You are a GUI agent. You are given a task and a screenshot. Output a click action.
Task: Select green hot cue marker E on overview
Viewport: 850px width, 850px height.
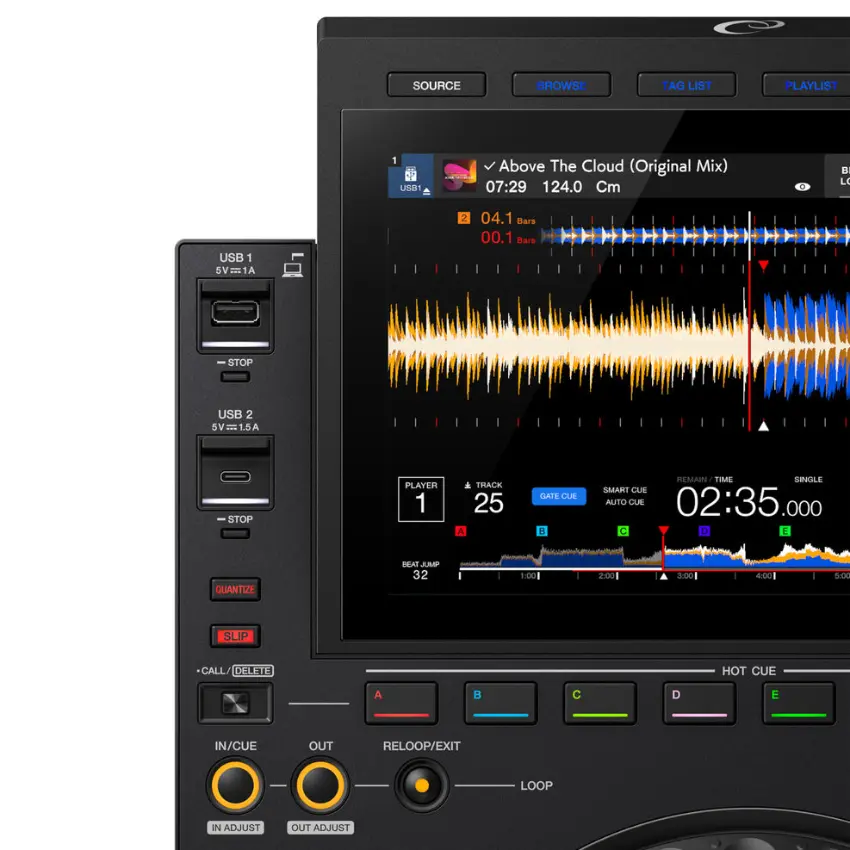[784, 531]
